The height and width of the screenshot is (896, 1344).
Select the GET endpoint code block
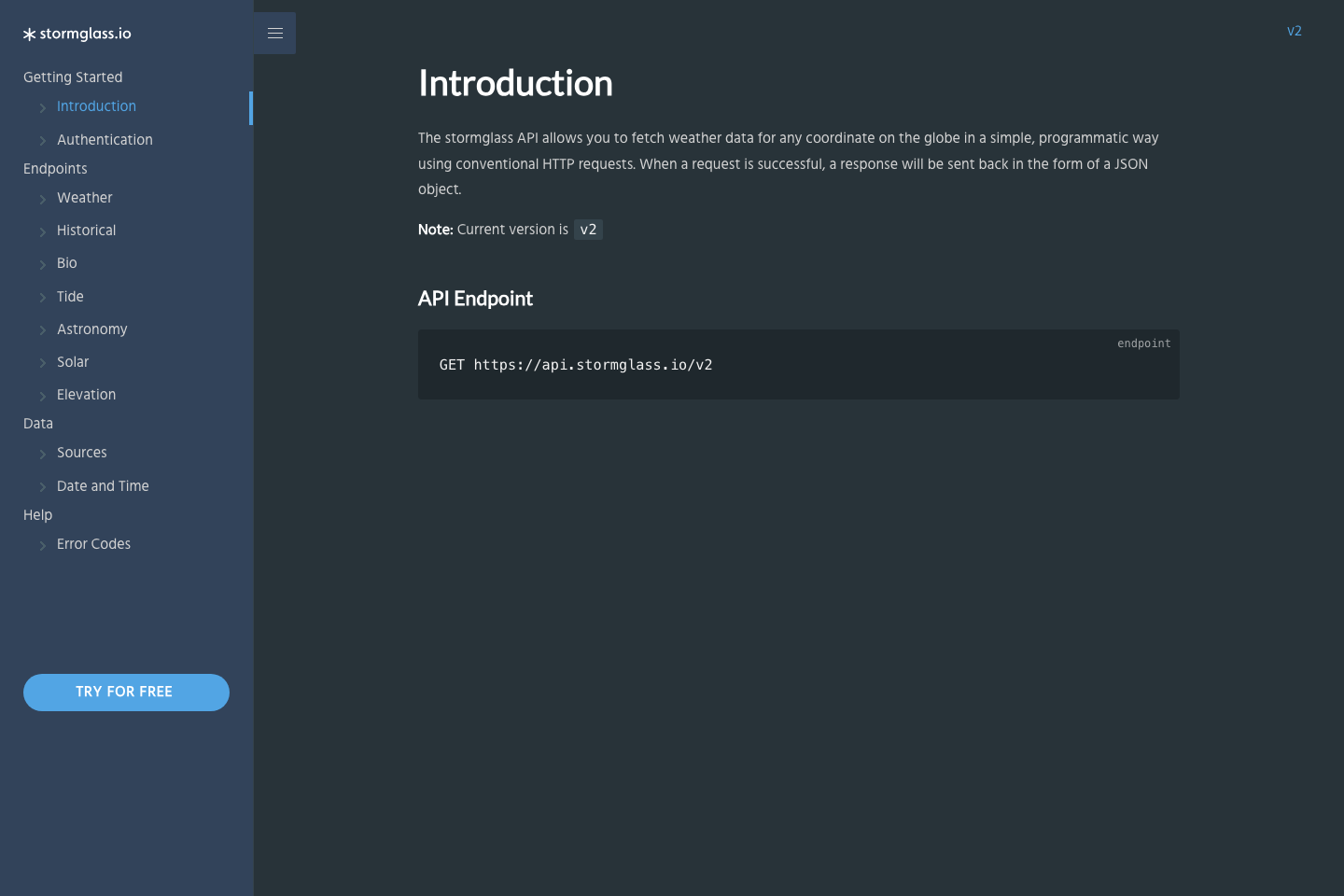(576, 364)
